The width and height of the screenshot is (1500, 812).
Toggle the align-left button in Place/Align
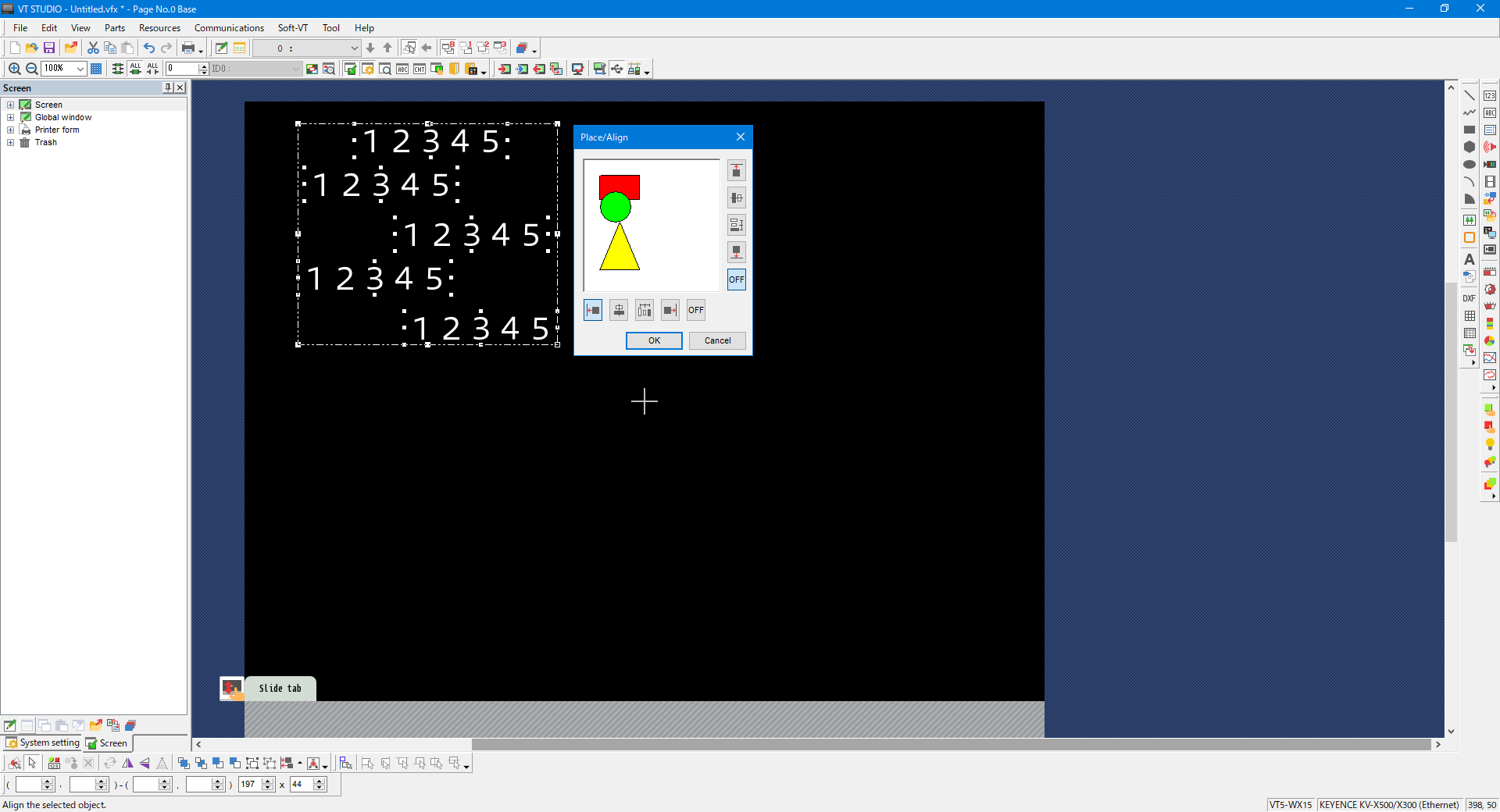point(593,311)
